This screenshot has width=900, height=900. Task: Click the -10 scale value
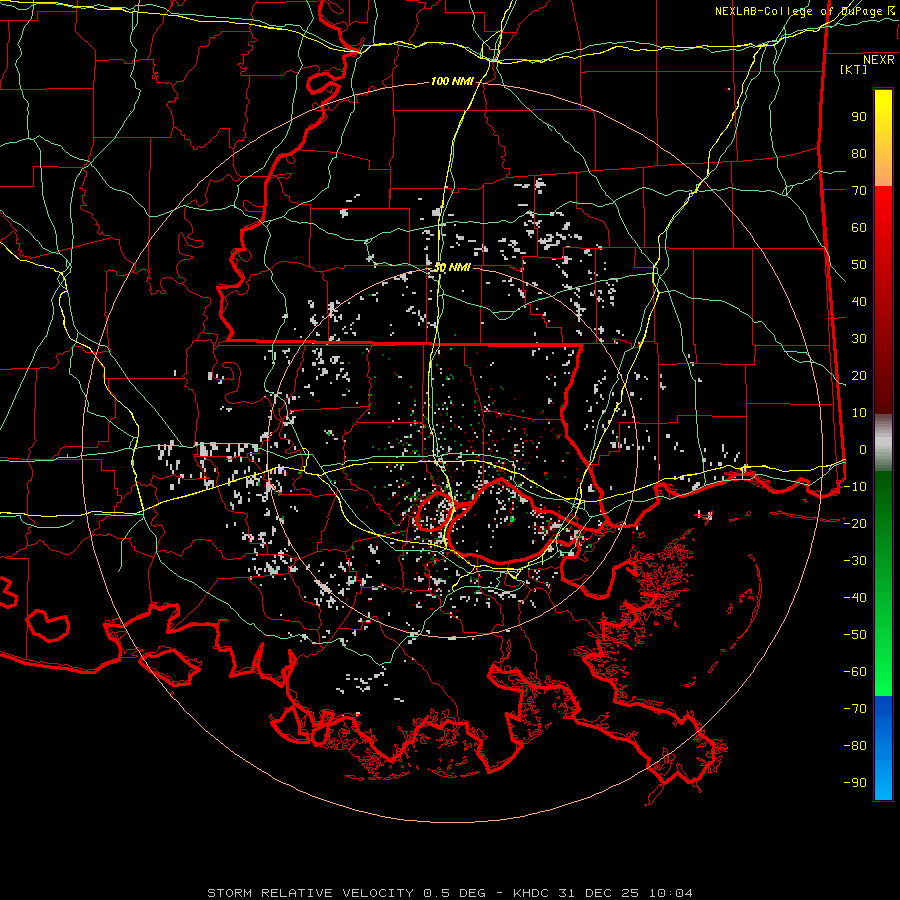coord(855,487)
